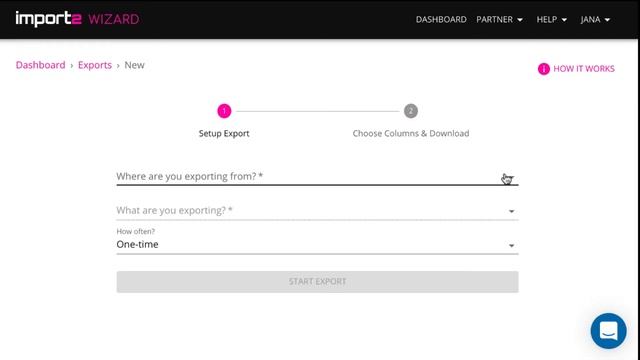This screenshot has width=640, height=360.
Task: Click the START EXPORT button
Action: coord(317,282)
